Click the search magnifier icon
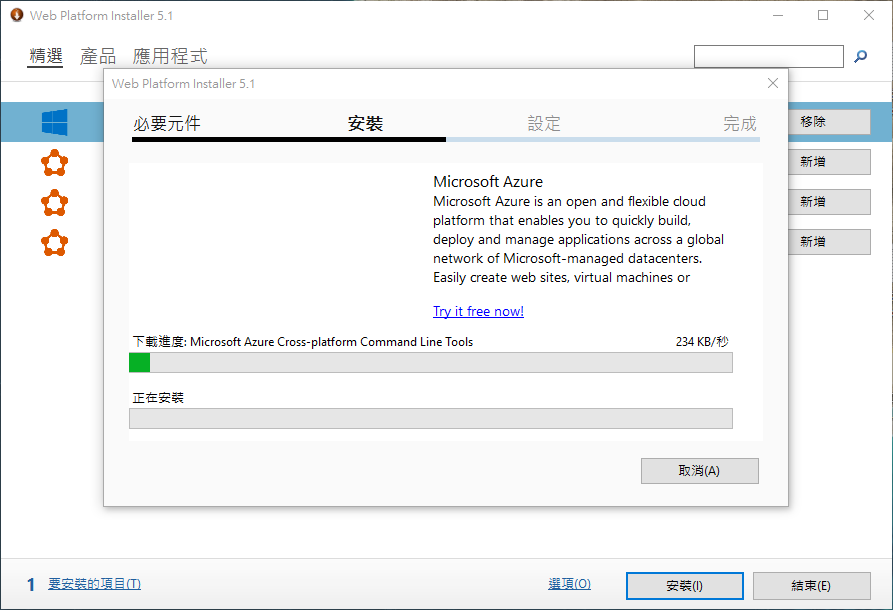Viewport: 893px width, 610px height. pos(861,56)
